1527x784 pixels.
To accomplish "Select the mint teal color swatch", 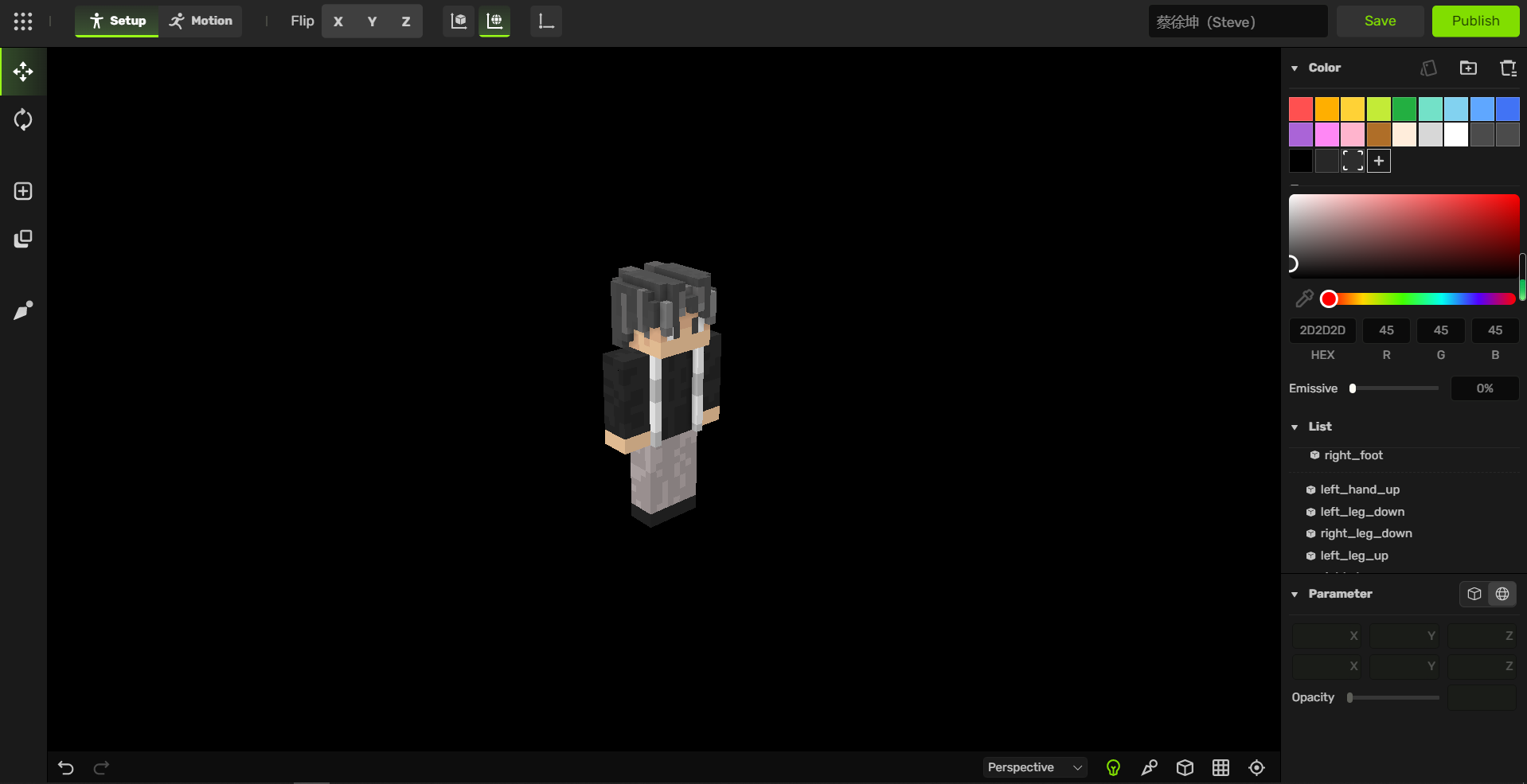I will 1431,109.
